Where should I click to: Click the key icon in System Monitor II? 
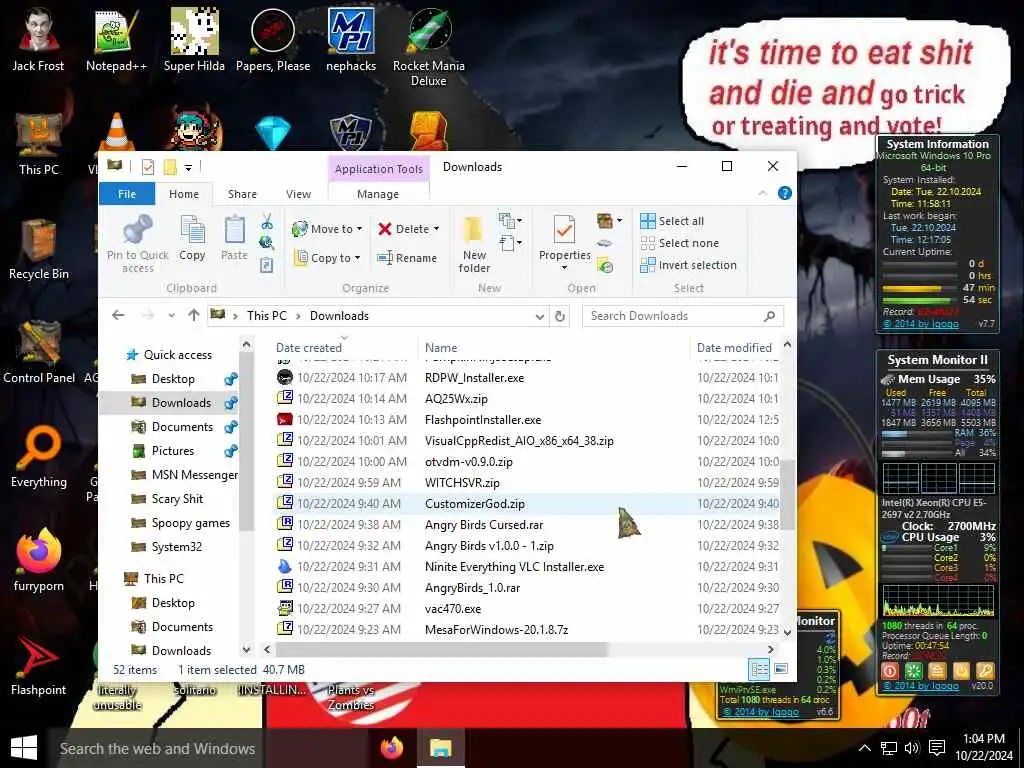tap(985, 670)
